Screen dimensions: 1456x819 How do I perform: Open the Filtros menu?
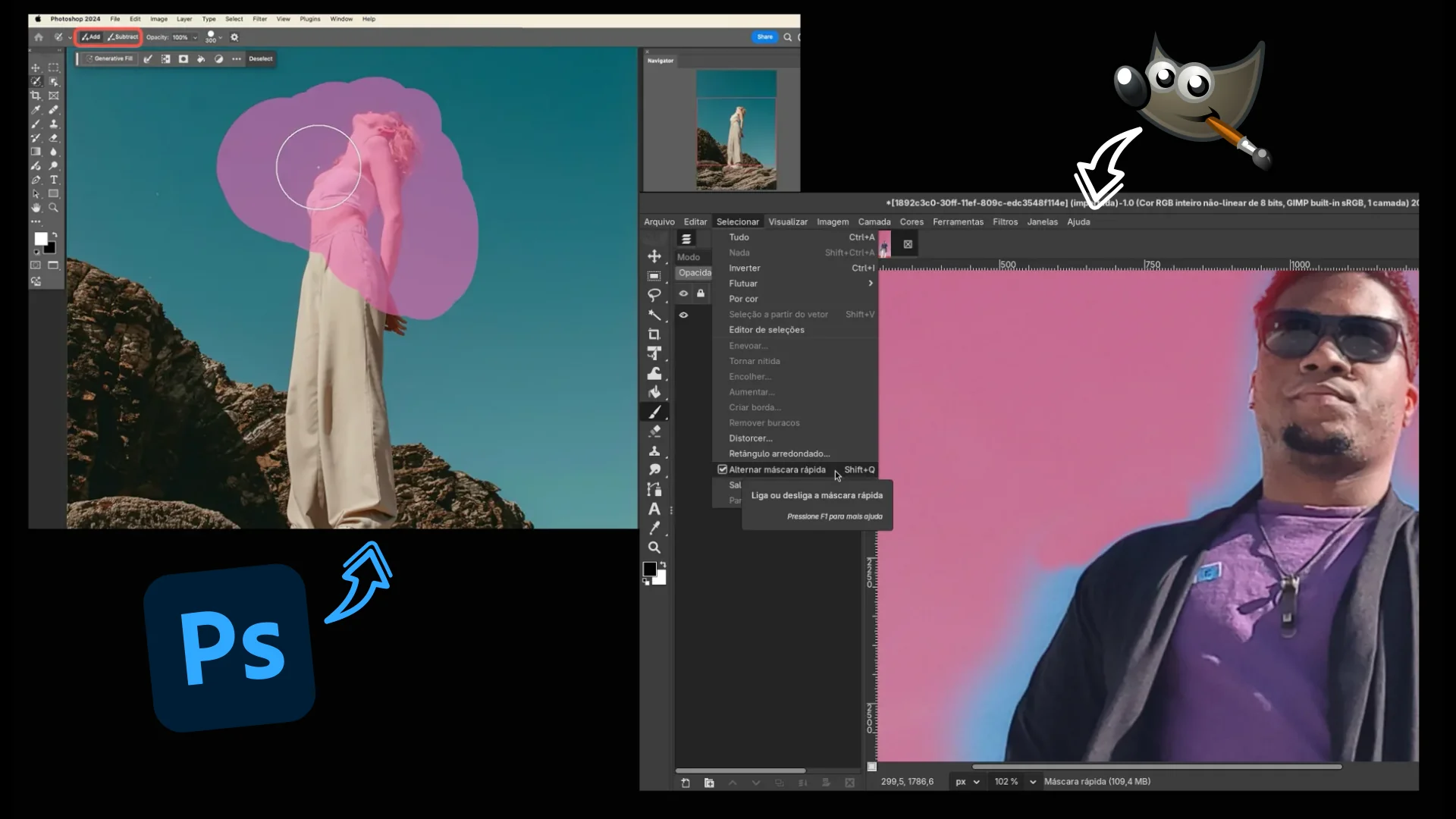coord(1005,222)
